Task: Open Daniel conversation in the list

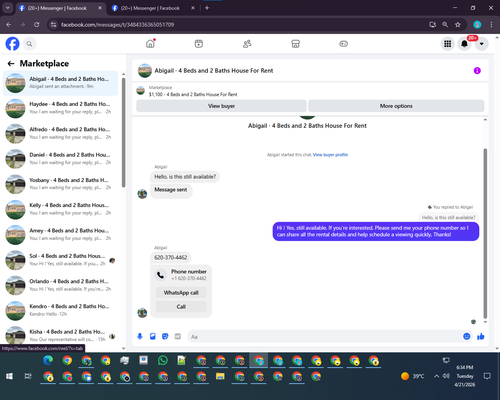Action: 60,159
